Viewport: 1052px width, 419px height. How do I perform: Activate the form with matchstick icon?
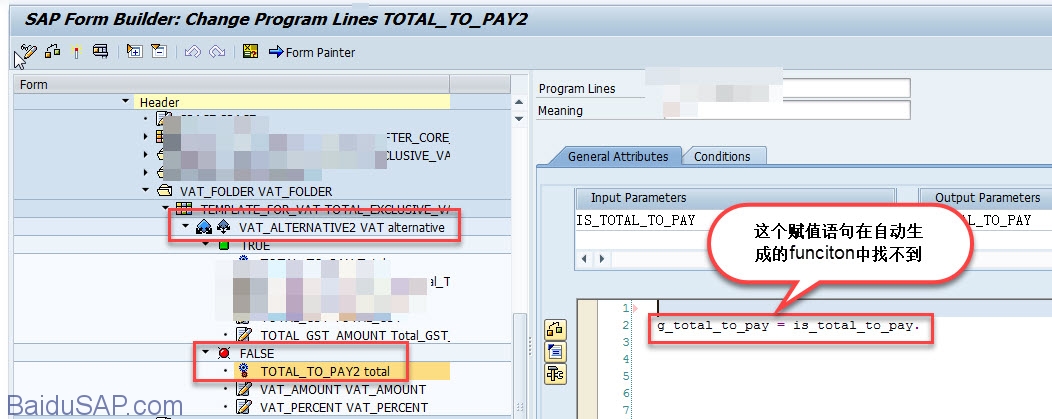[x=76, y=52]
